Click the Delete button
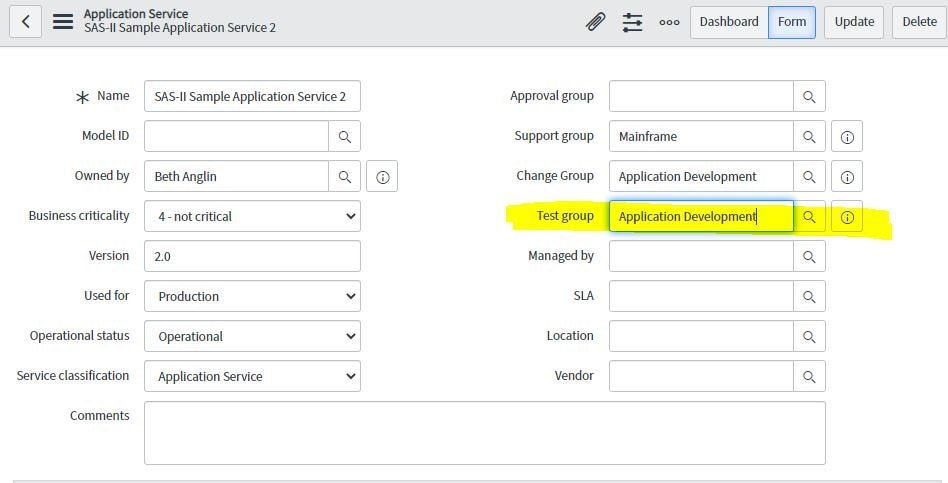The height and width of the screenshot is (483, 948). 919,22
